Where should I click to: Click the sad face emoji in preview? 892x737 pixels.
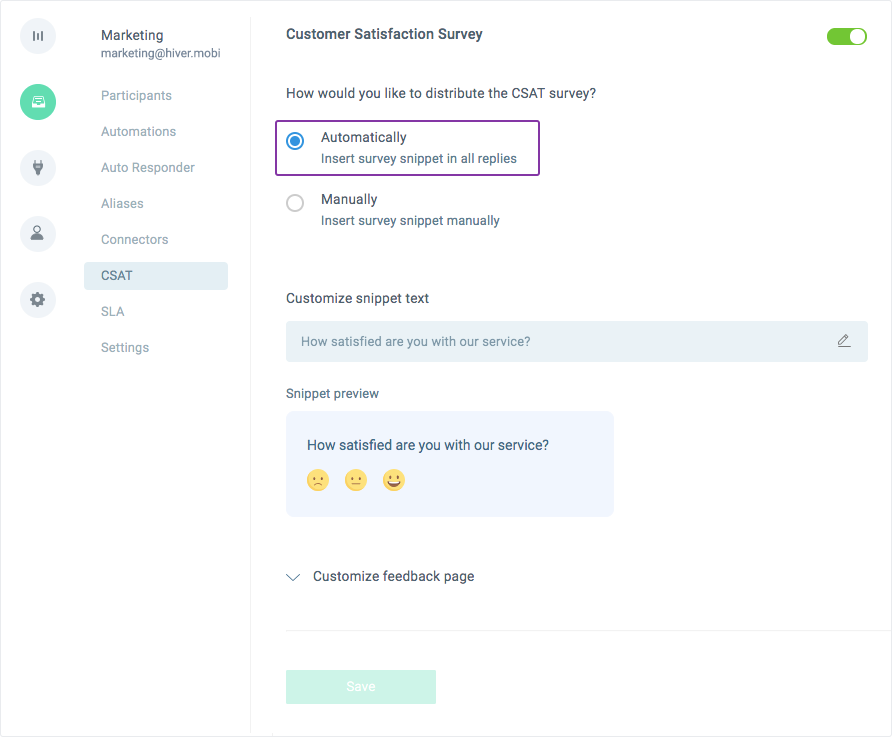[x=318, y=480]
